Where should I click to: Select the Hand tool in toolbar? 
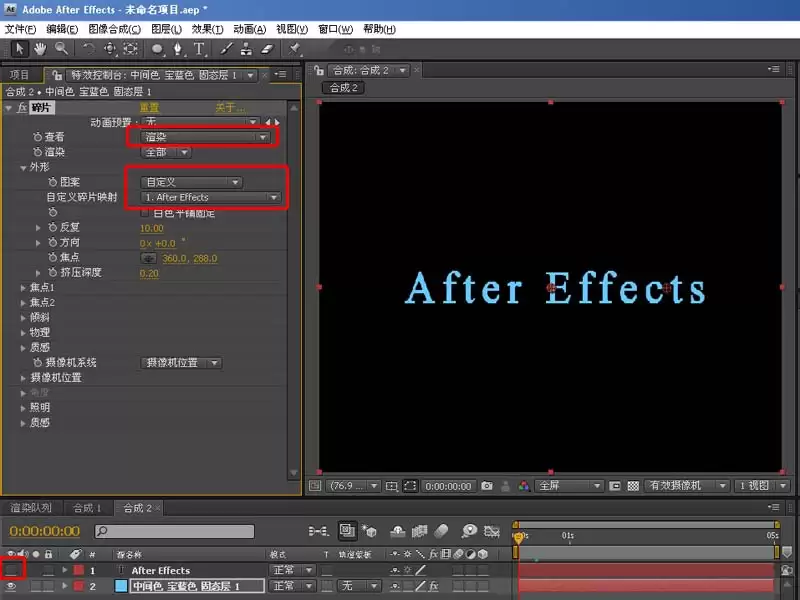click(x=40, y=49)
